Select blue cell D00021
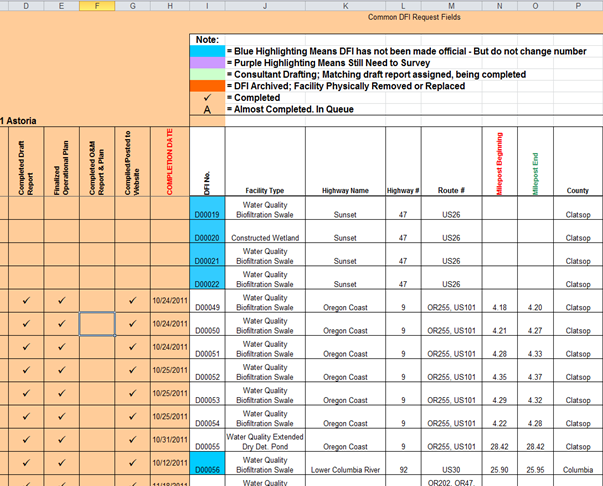 [207, 255]
